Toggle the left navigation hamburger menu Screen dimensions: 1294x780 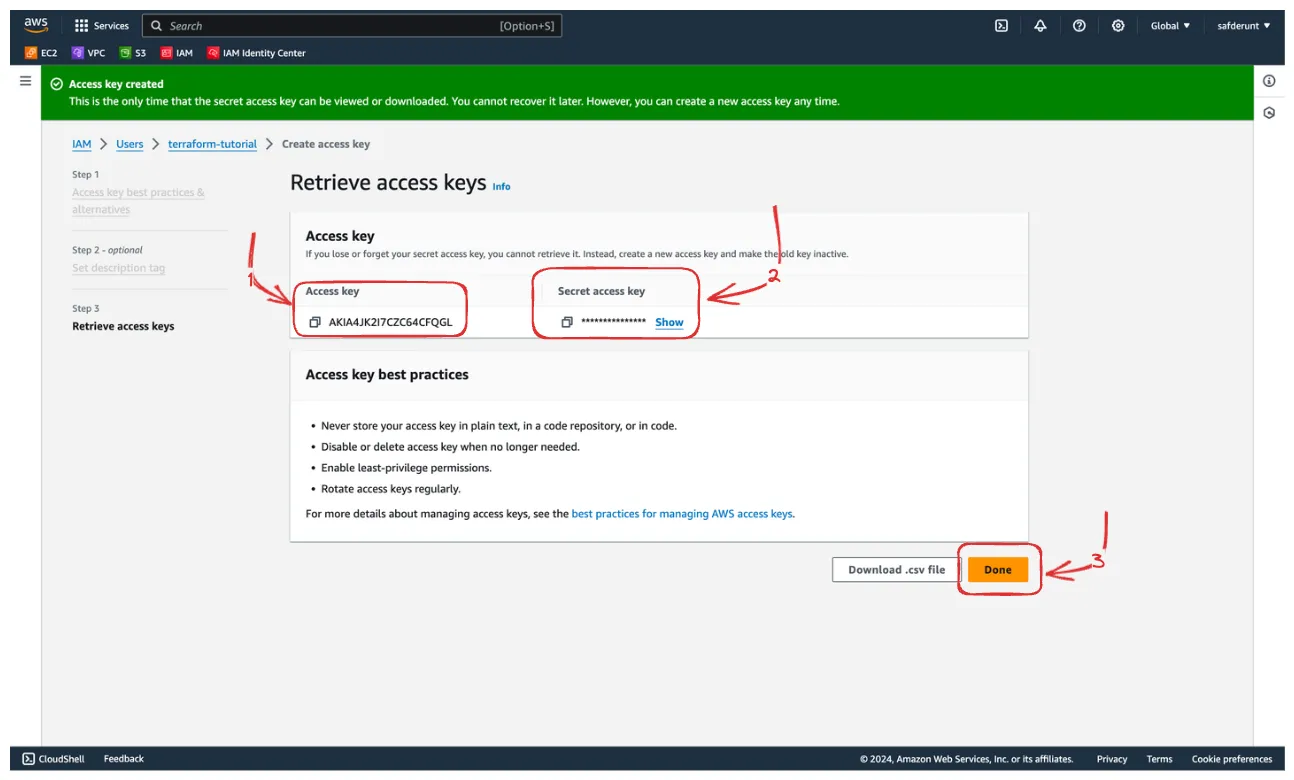[25, 81]
